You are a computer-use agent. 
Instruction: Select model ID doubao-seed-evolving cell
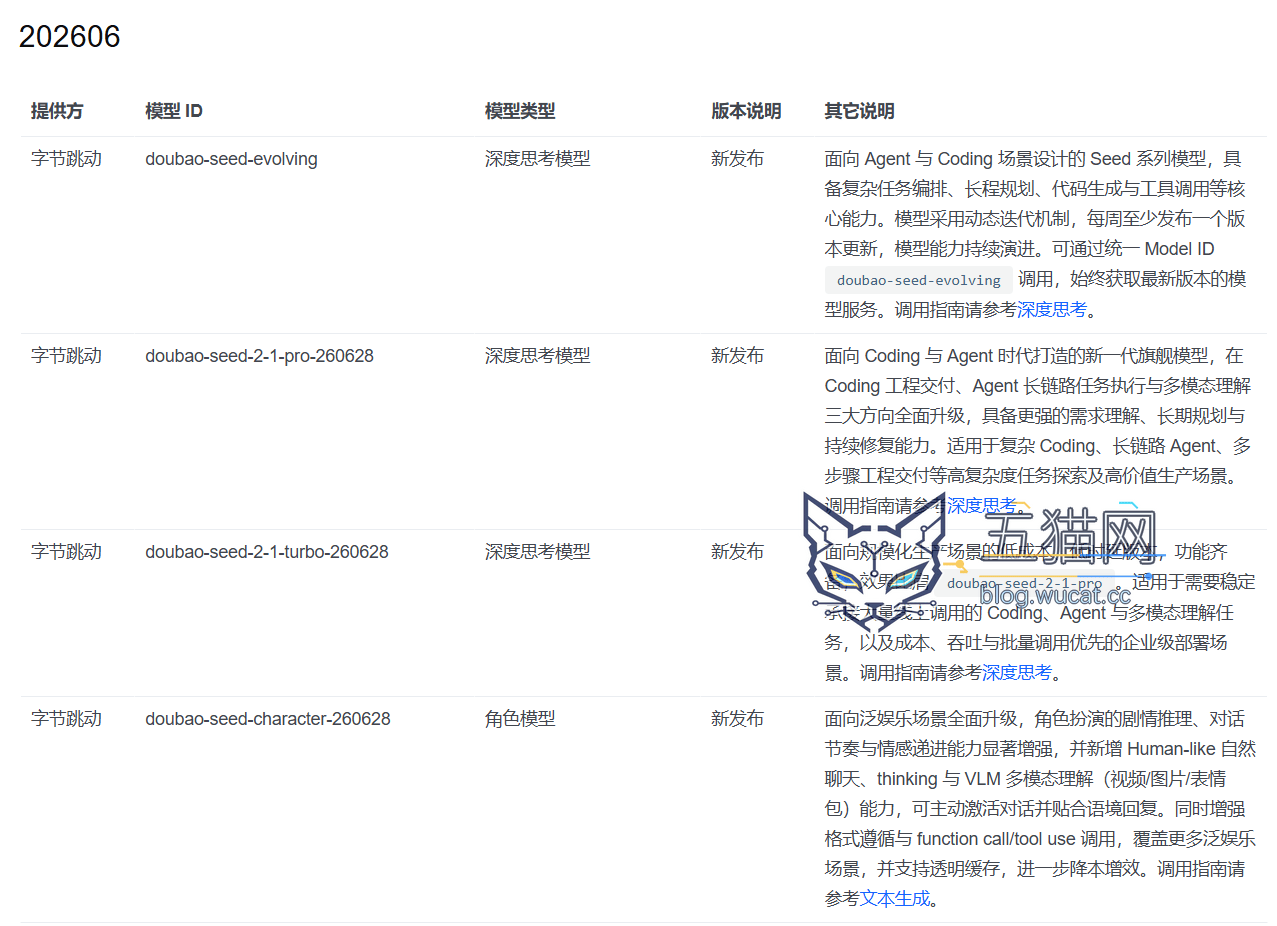(231, 159)
